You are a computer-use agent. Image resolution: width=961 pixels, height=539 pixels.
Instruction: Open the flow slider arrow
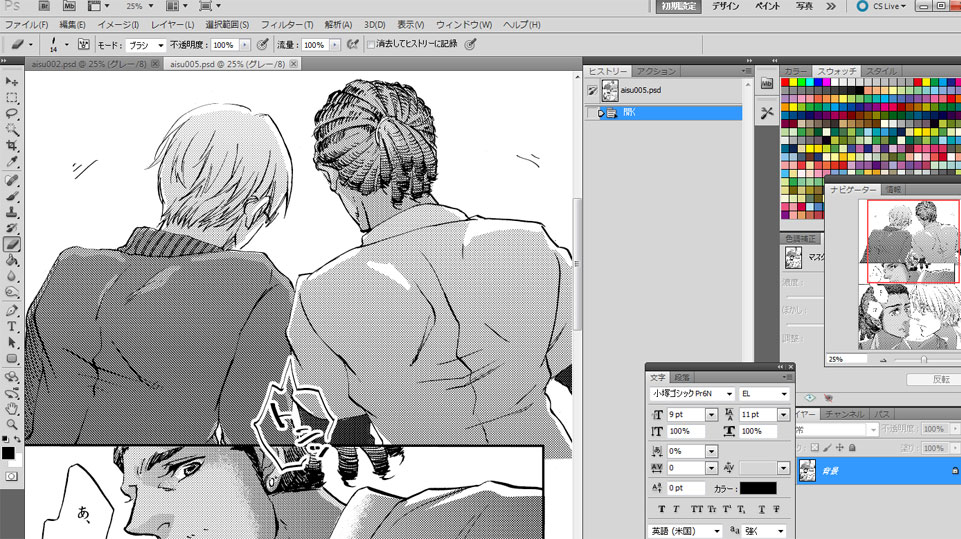click(x=335, y=45)
